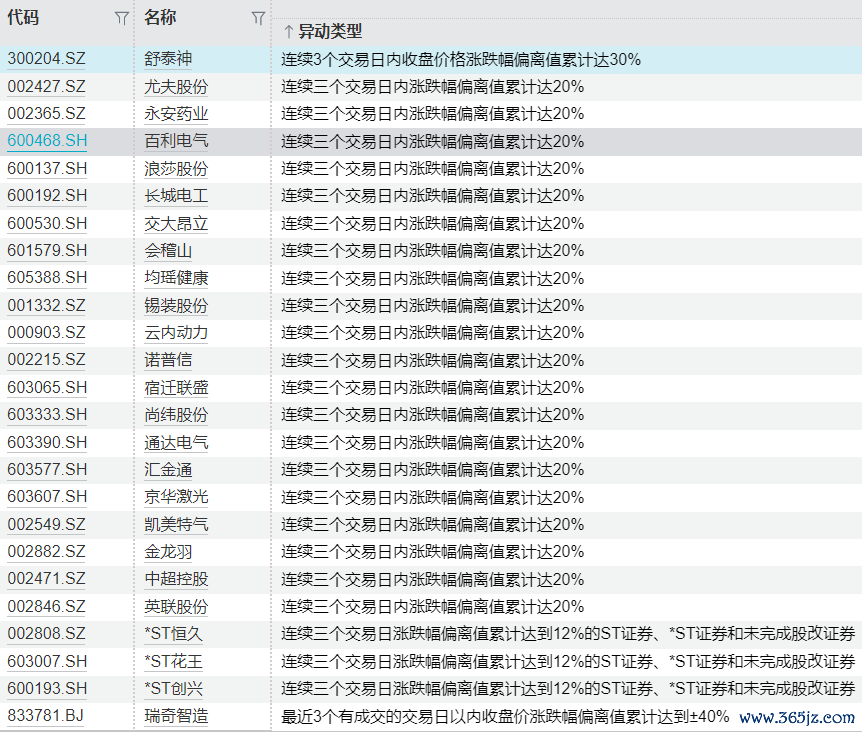Open stock name 汇金通
Image resolution: width=862 pixels, height=733 pixels.
click(x=168, y=470)
